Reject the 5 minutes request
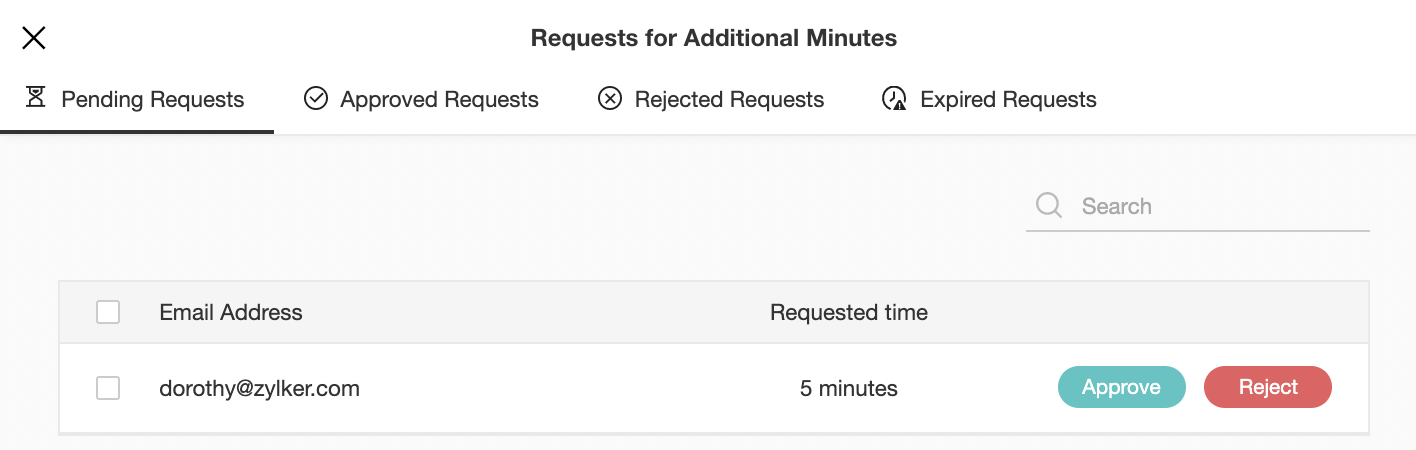 point(1268,387)
